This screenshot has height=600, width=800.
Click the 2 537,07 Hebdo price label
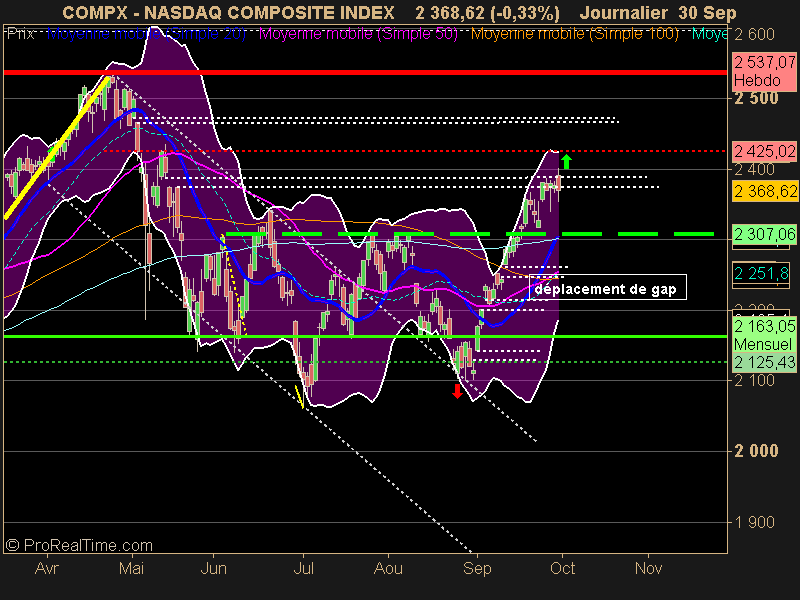click(764, 71)
